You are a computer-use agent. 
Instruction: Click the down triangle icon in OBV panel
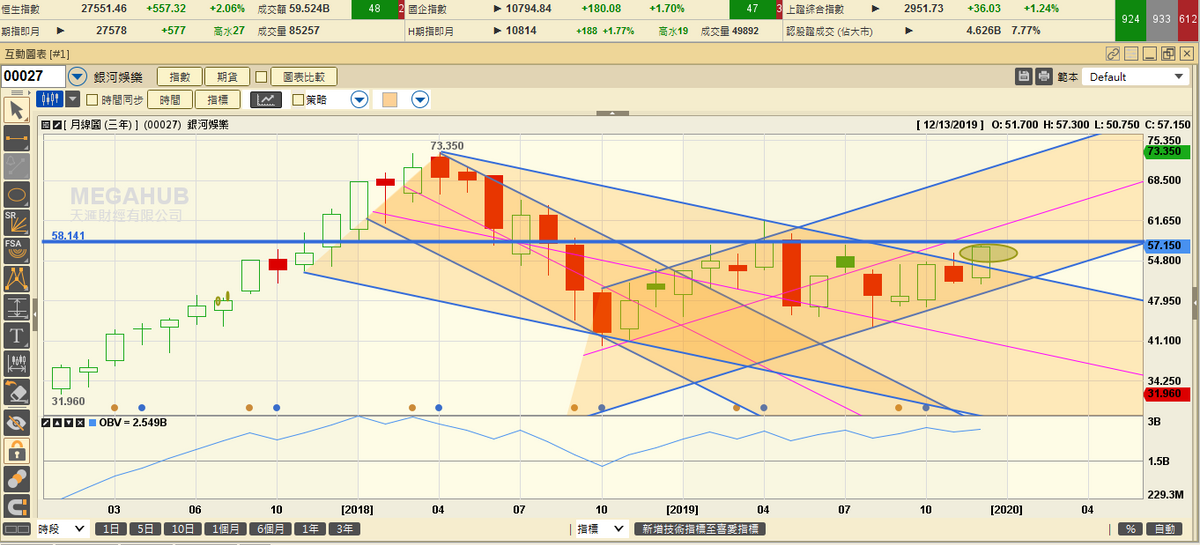(x=67, y=423)
